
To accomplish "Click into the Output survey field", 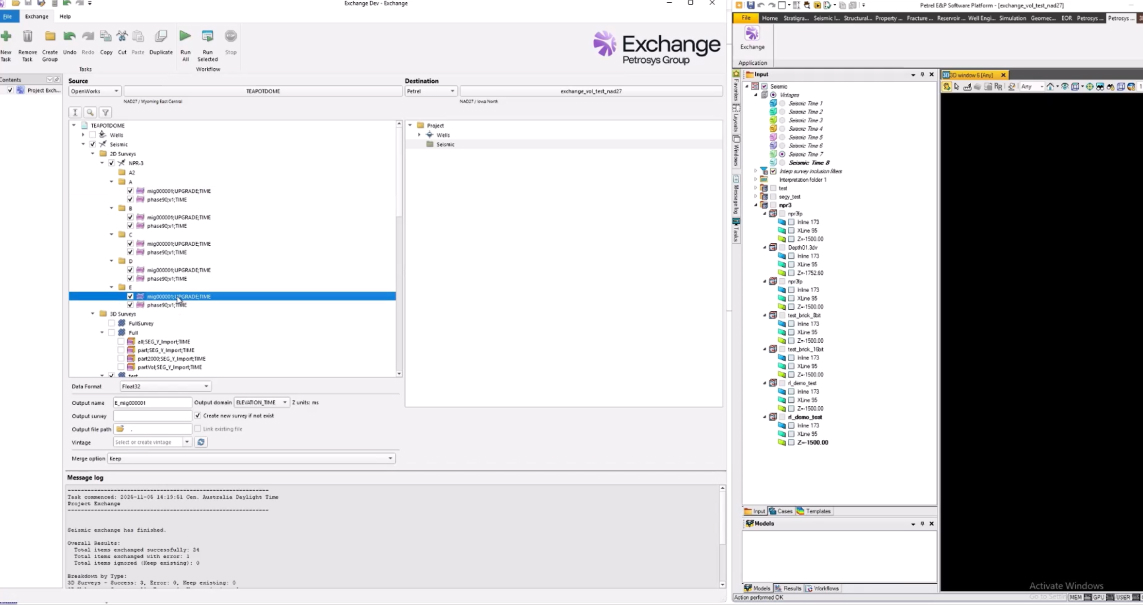I will point(152,415).
